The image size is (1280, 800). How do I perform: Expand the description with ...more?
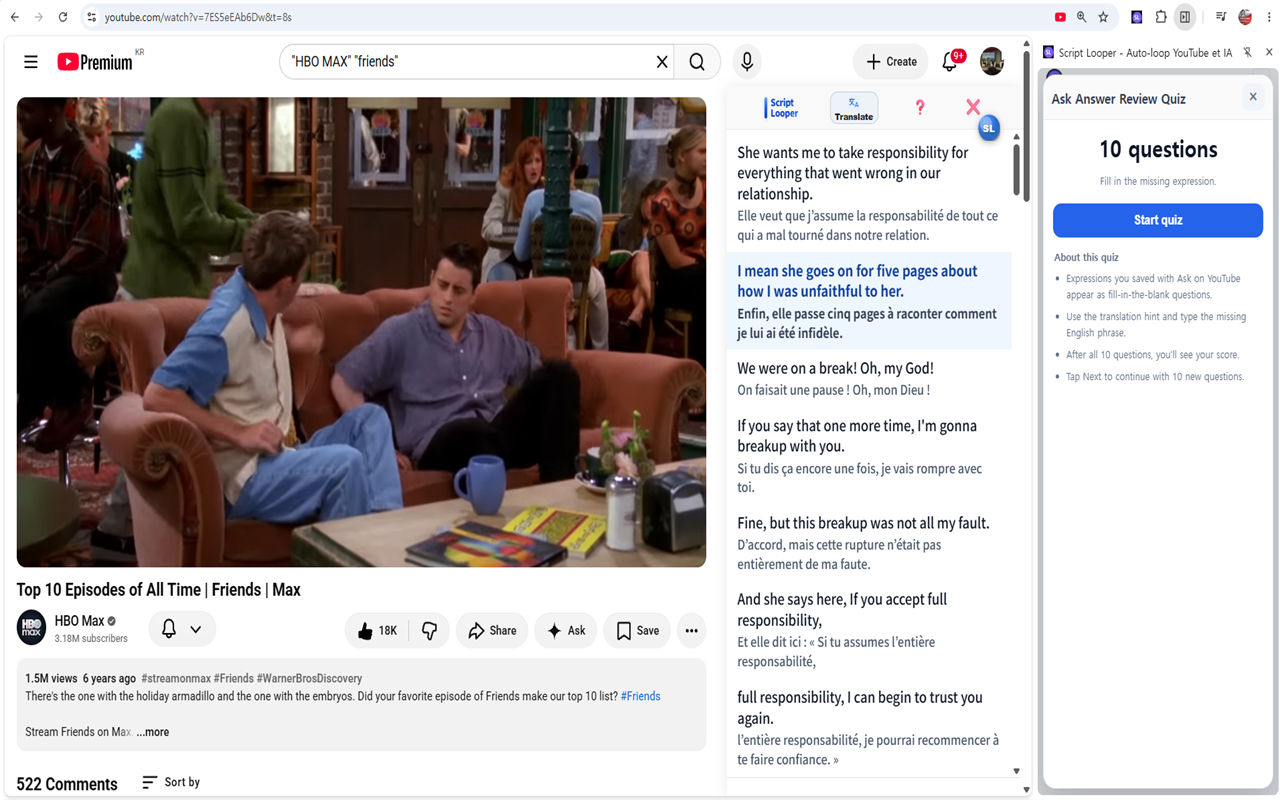coord(153,732)
